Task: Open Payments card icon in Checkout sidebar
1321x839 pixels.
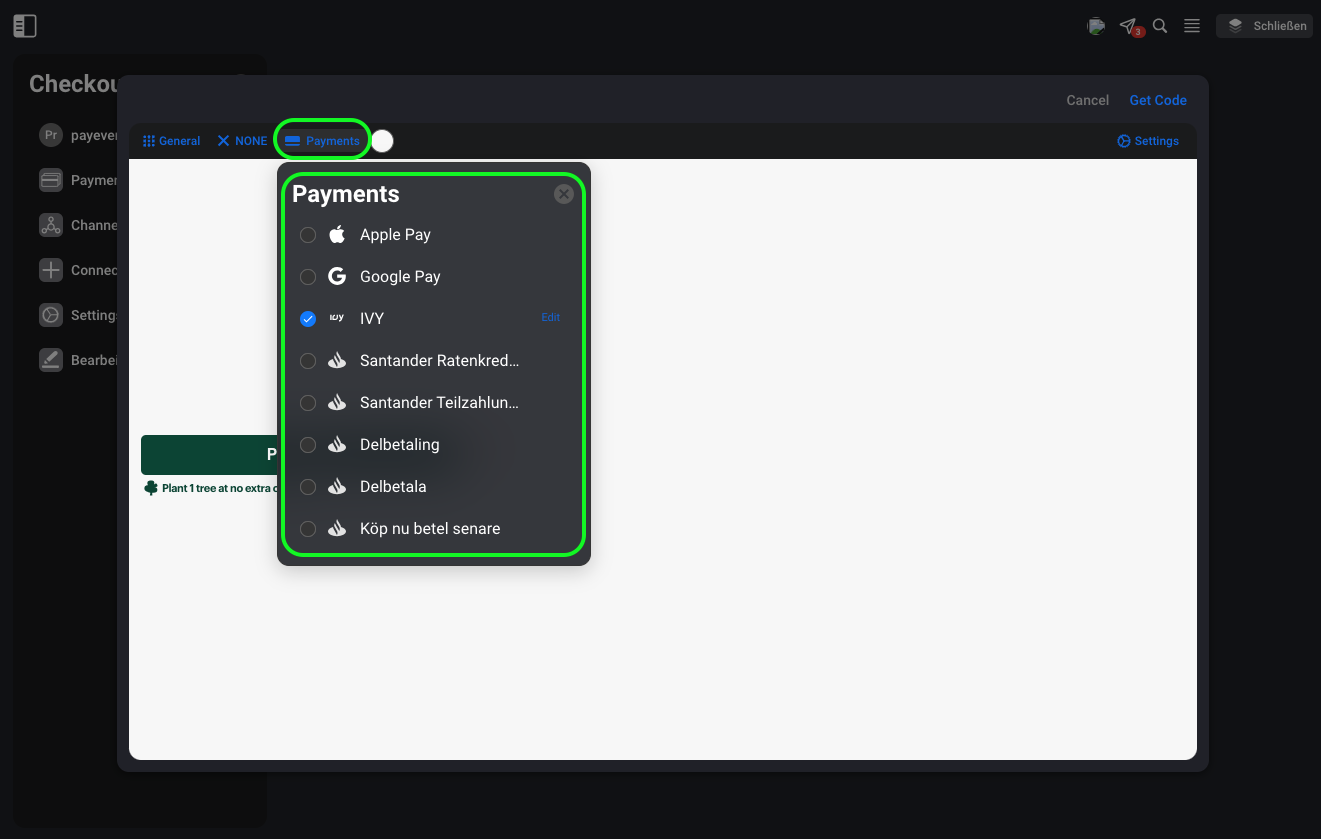Action: click(x=51, y=180)
